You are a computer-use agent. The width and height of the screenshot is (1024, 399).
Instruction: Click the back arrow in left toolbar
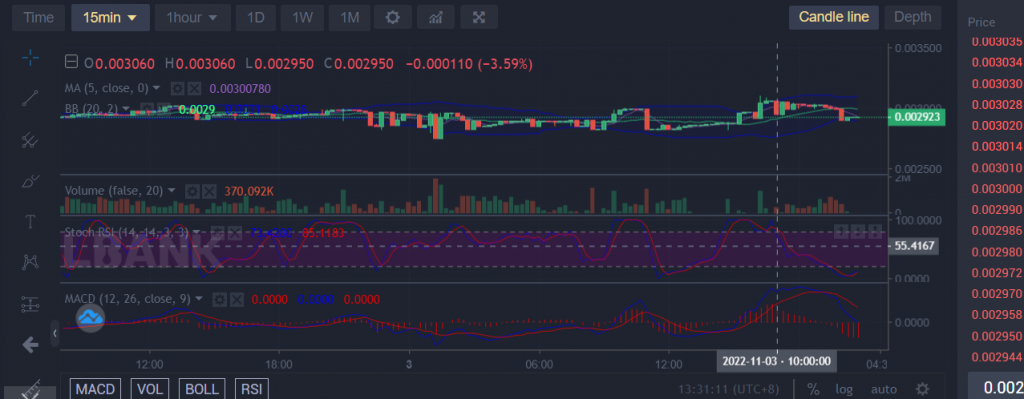pos(30,345)
